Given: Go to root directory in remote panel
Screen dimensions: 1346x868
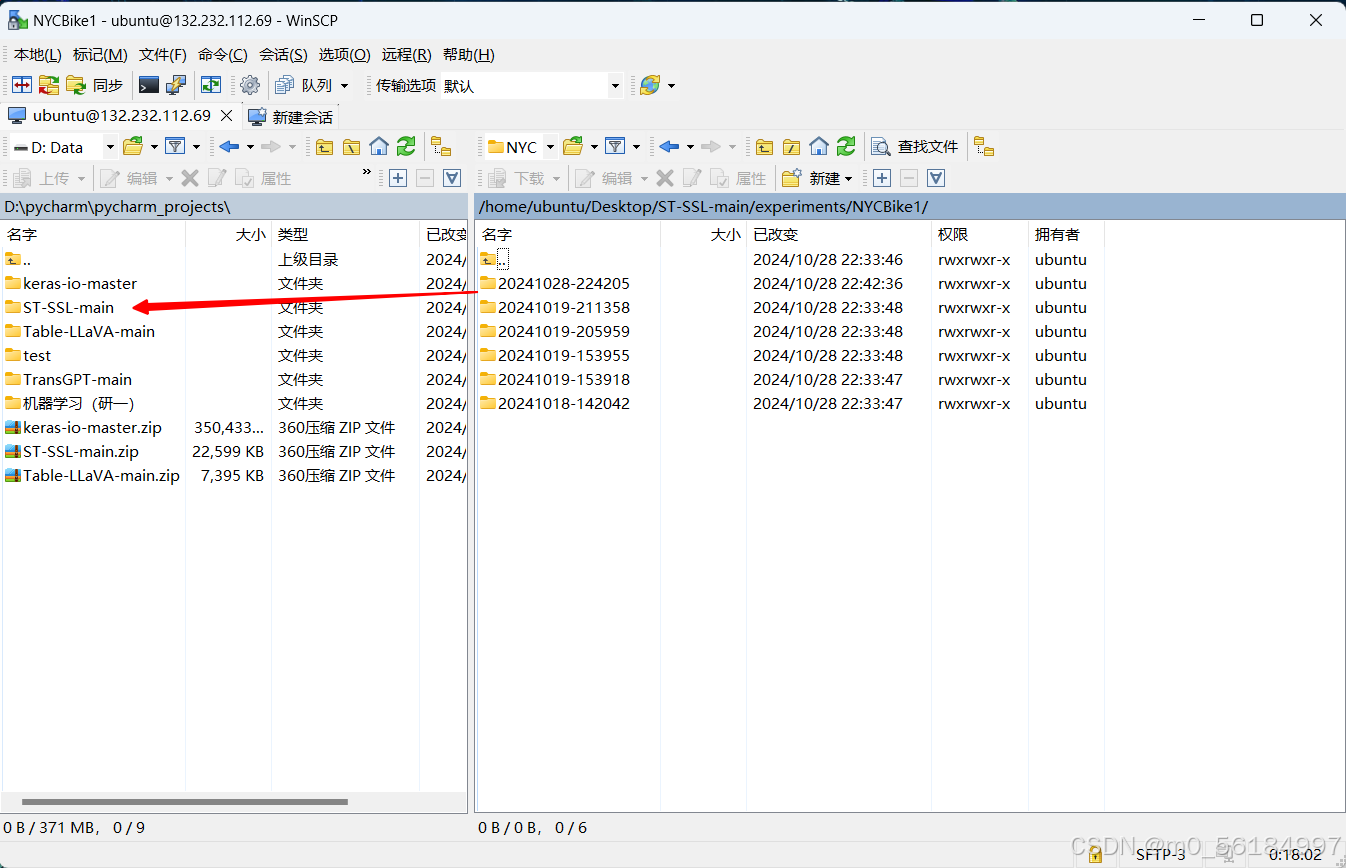Looking at the screenshot, I should click(x=792, y=147).
